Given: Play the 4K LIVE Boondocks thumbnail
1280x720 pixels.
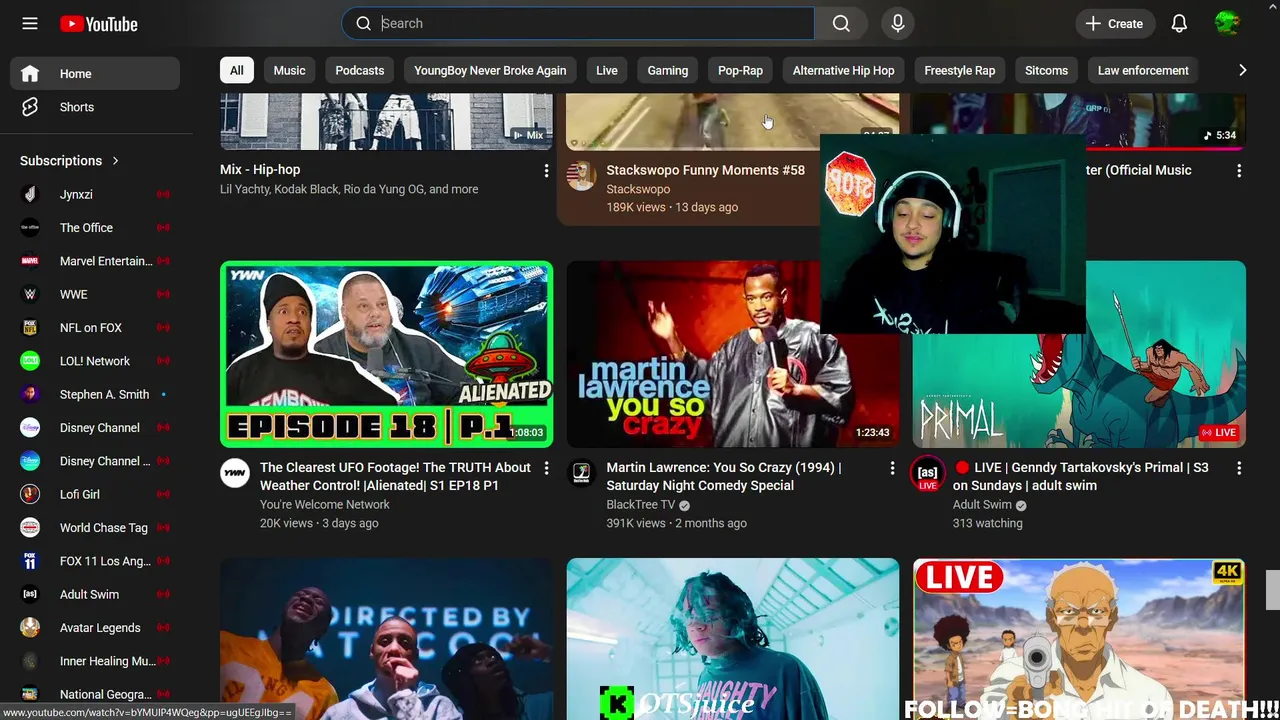Looking at the screenshot, I should click(1079, 639).
